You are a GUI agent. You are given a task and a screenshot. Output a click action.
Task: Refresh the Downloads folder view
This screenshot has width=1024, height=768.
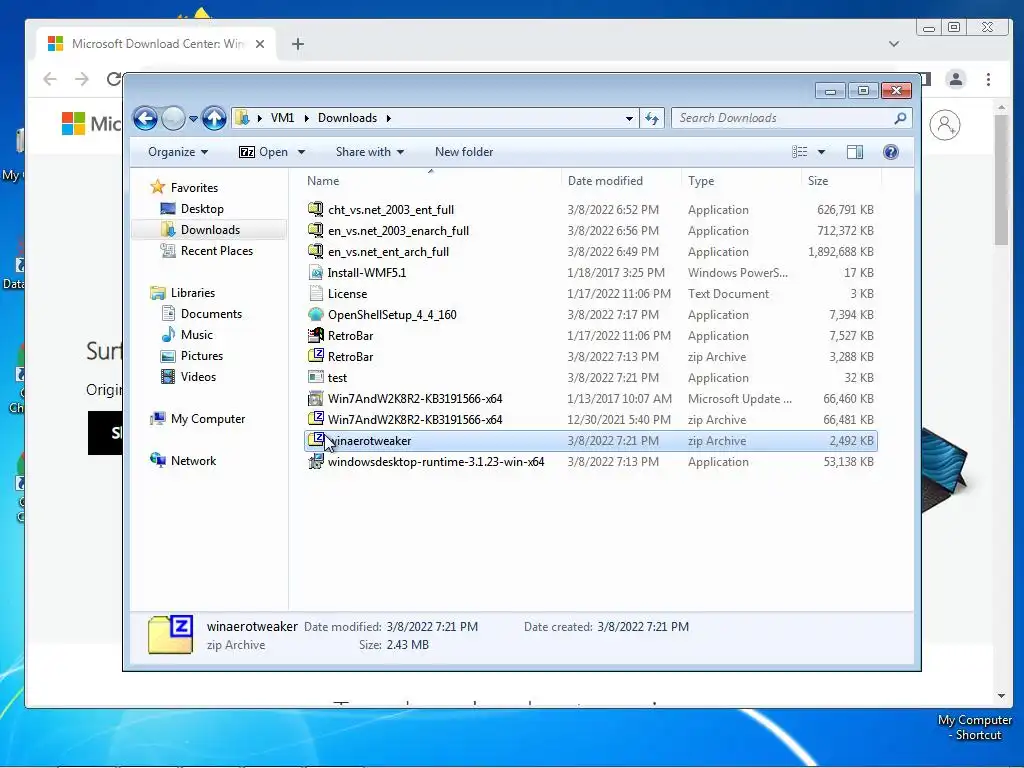652,118
